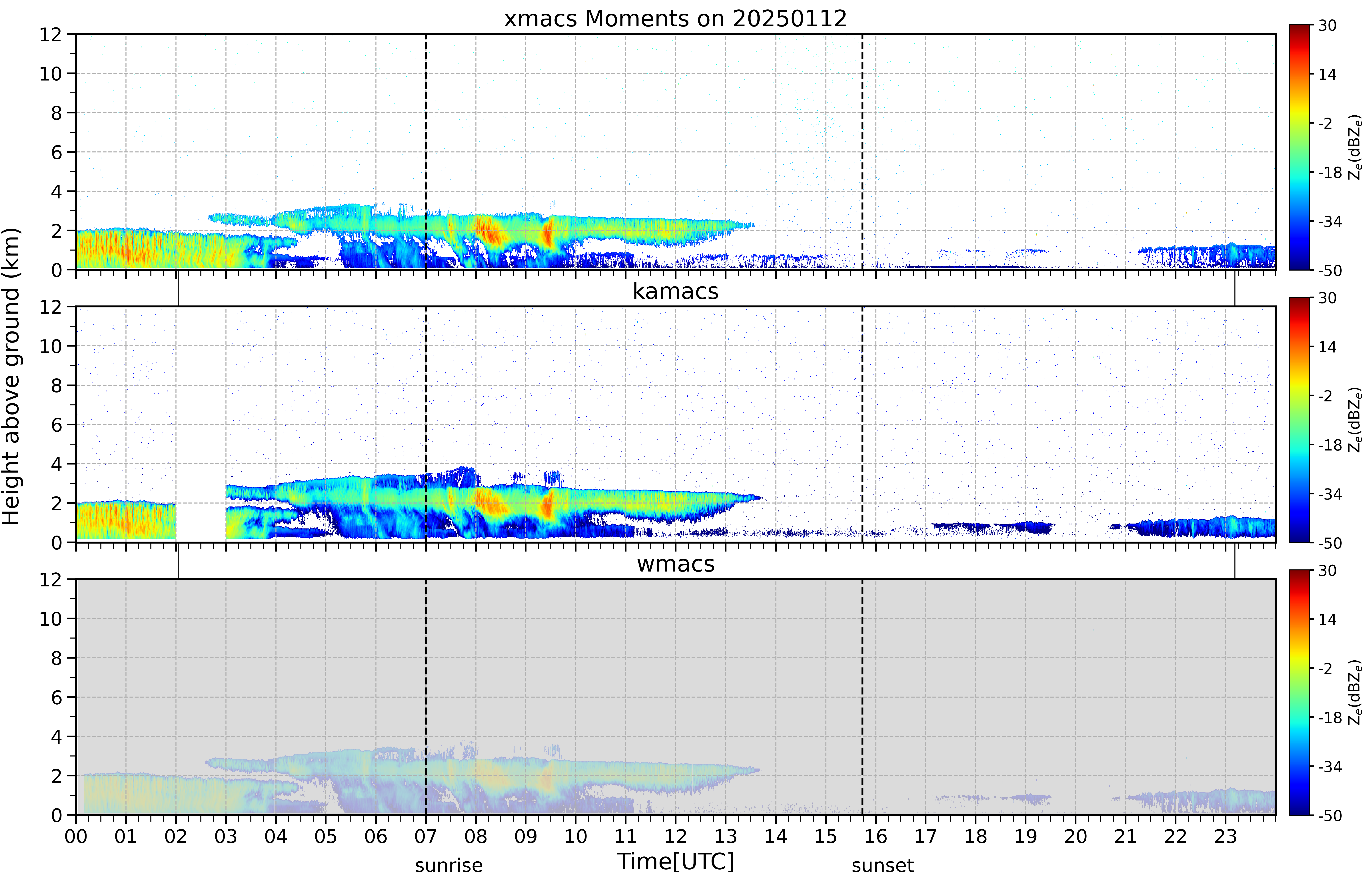The width and height of the screenshot is (1372, 885).
Task: Click the sunset dashed line in the xmacs panel
Action: click(x=862, y=152)
